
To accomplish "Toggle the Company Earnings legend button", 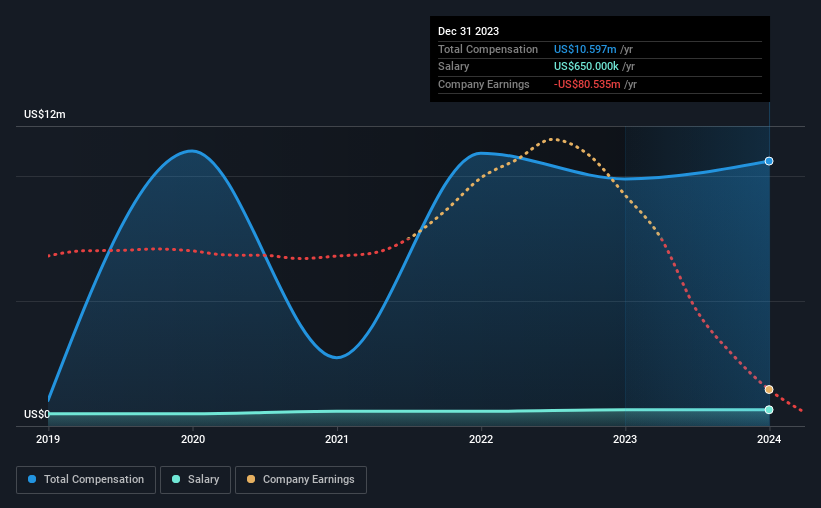I will pyautogui.click(x=301, y=480).
